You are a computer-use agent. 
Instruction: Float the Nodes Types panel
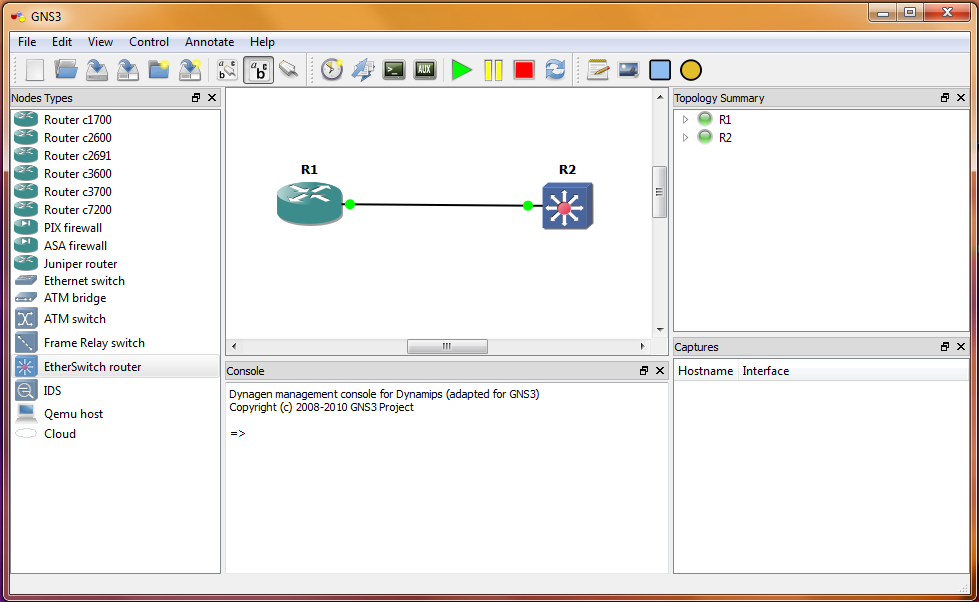pyautogui.click(x=196, y=98)
